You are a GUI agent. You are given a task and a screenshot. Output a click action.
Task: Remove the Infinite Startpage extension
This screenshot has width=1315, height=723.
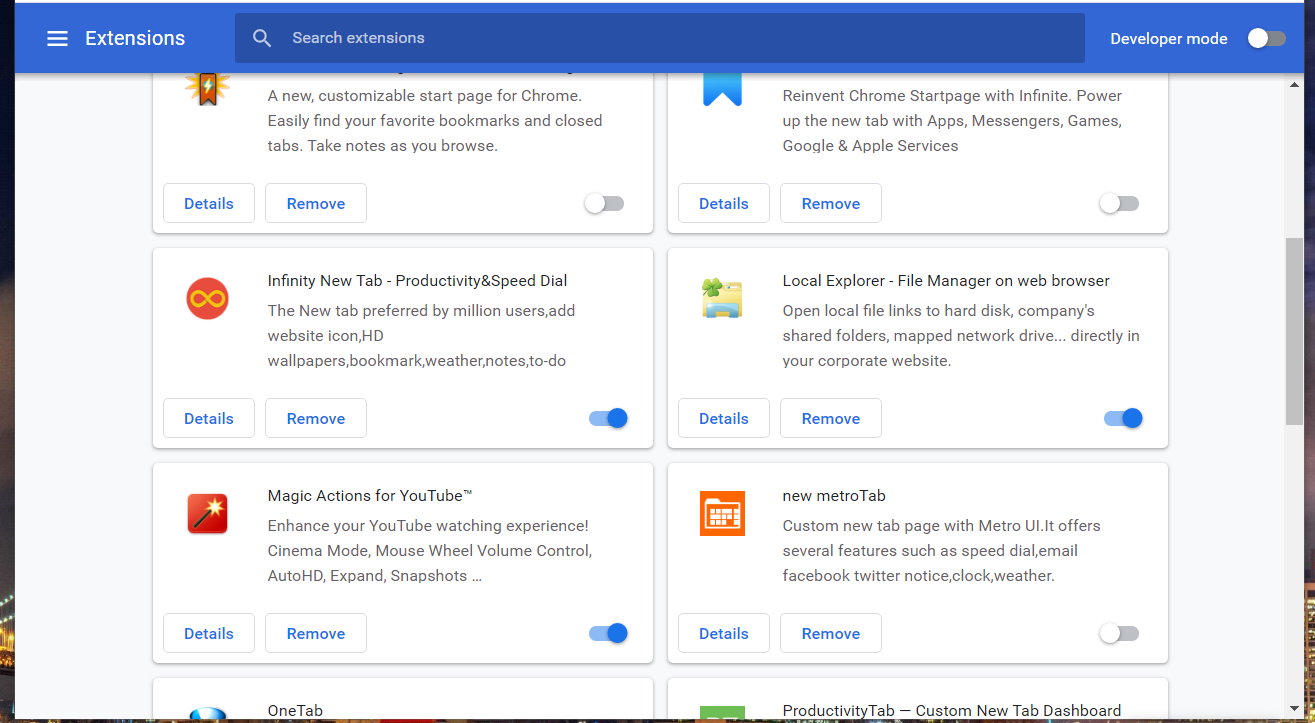click(x=831, y=203)
